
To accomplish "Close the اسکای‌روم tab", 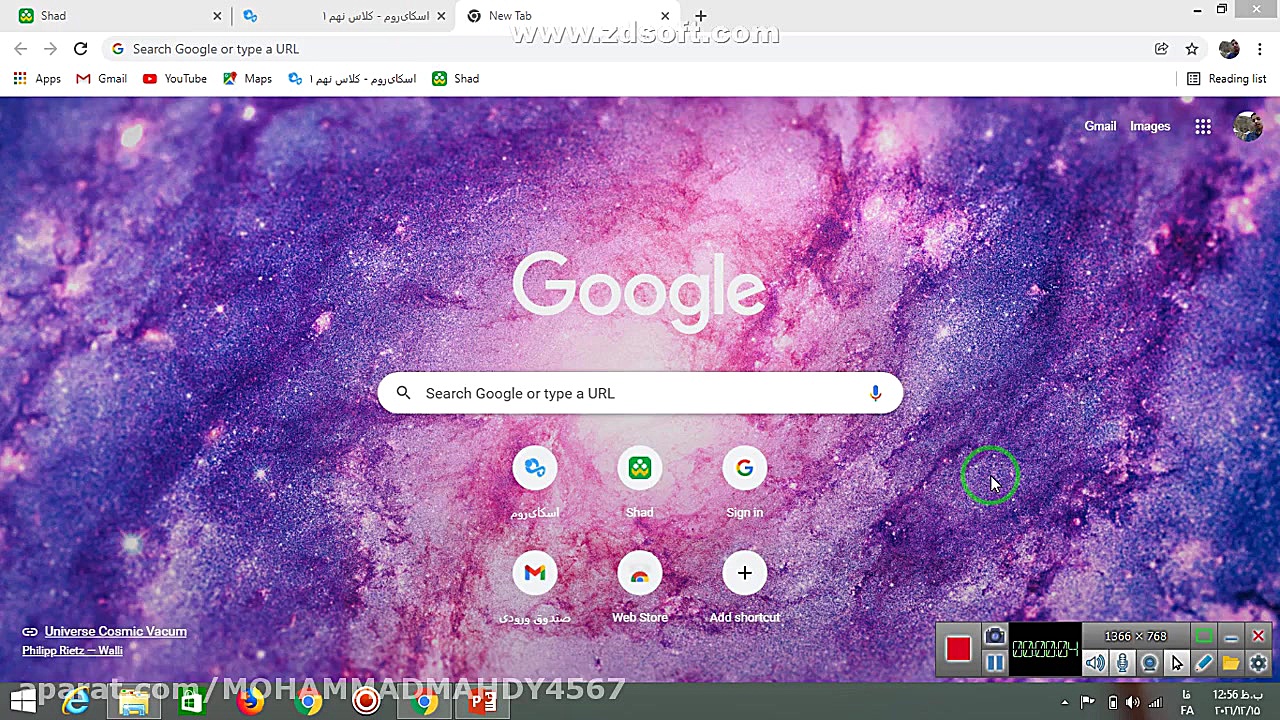I will click(441, 16).
